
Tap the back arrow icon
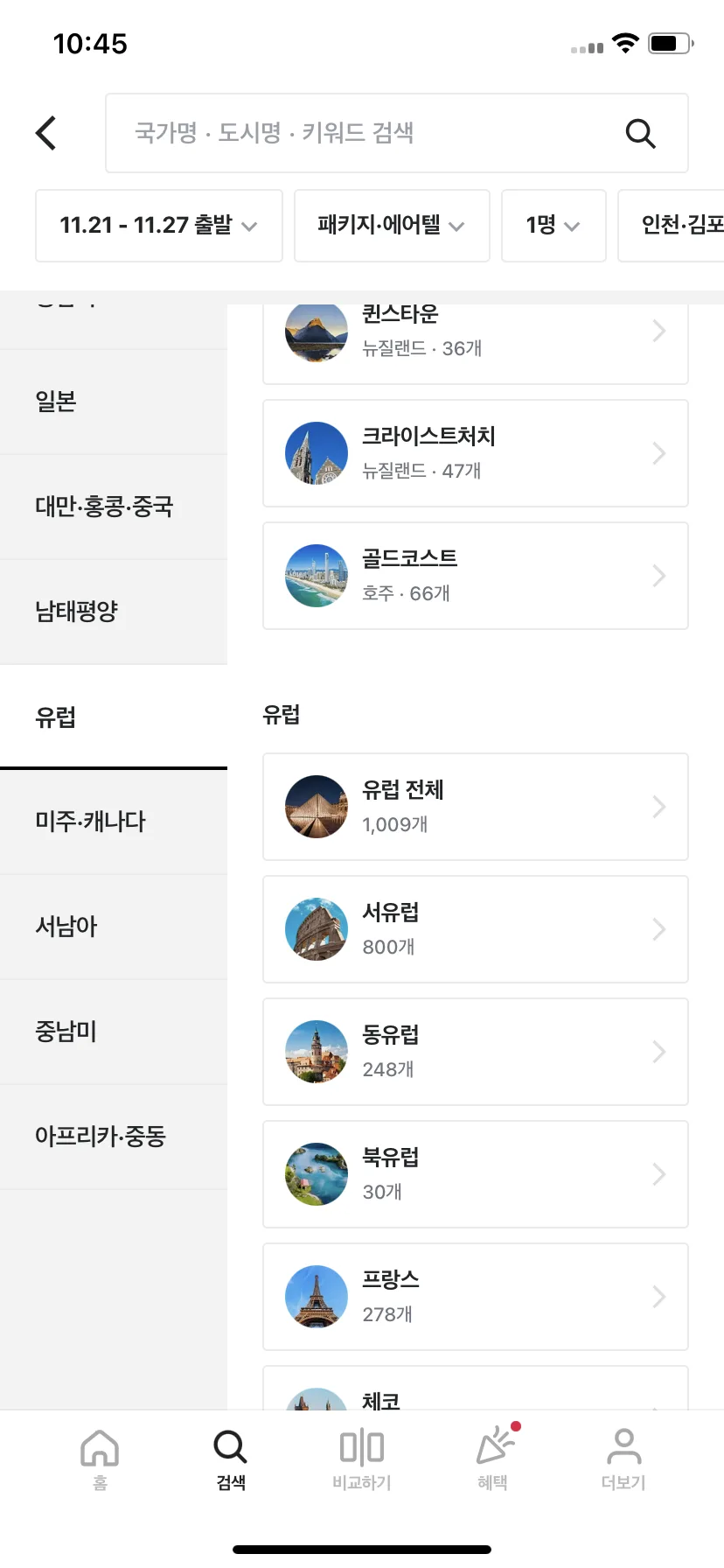tap(46, 133)
